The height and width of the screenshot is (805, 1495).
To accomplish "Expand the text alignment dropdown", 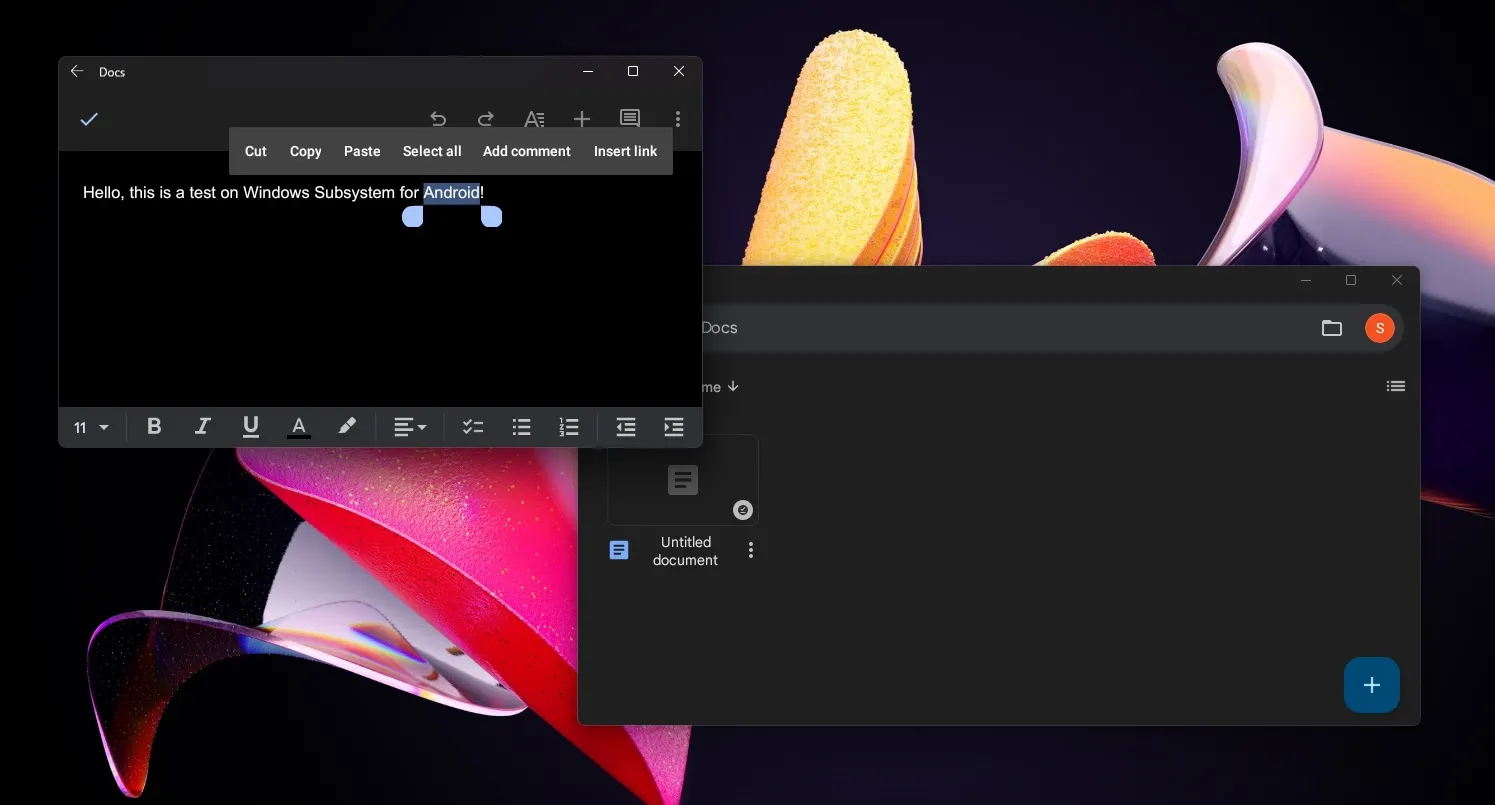I will pyautogui.click(x=409, y=427).
